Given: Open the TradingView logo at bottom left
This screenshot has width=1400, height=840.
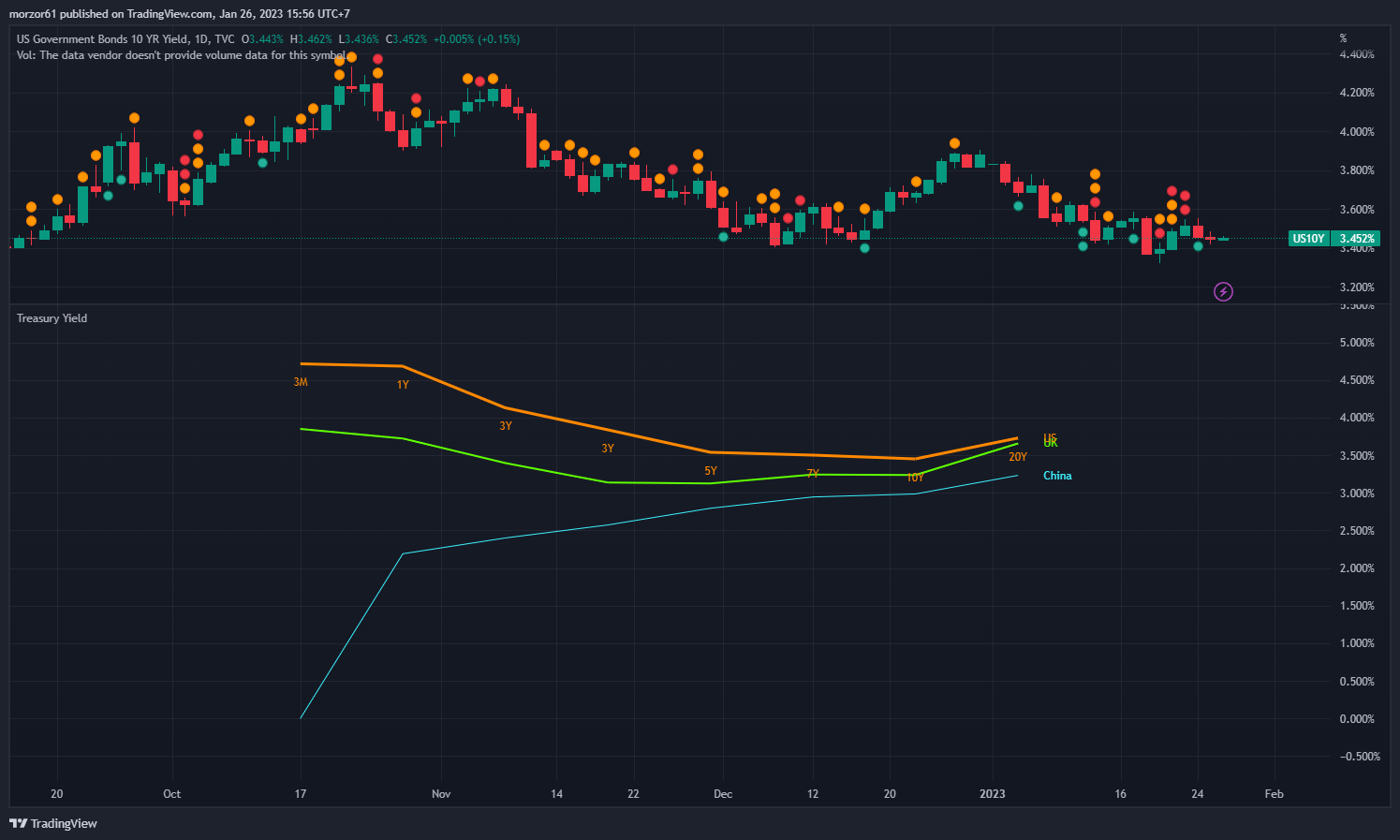Looking at the screenshot, I should pyautogui.click(x=53, y=823).
